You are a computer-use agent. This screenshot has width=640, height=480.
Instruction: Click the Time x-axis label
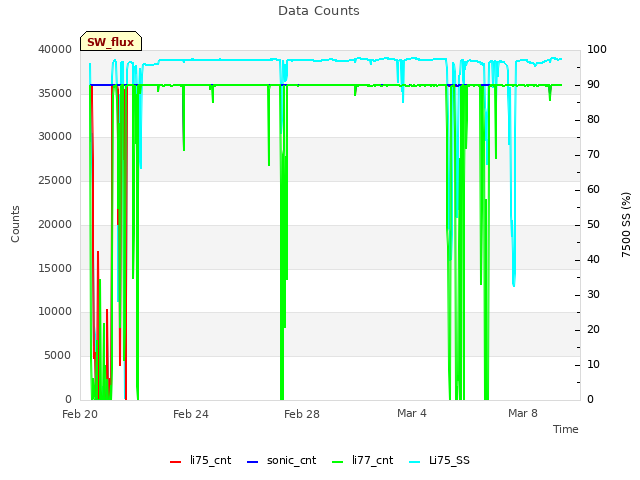(x=566, y=429)
